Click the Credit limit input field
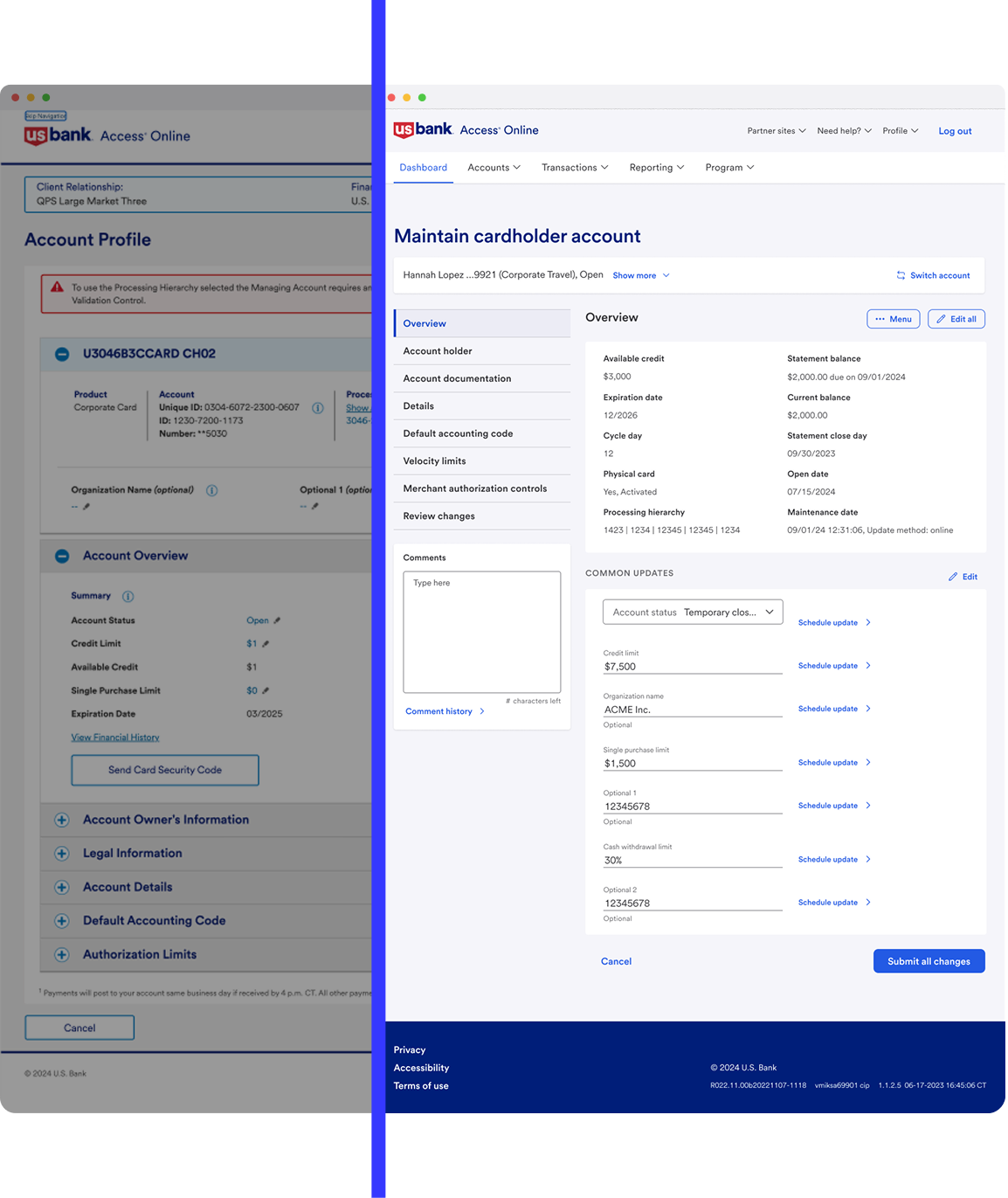The height and width of the screenshot is (1198, 1008). (693, 667)
